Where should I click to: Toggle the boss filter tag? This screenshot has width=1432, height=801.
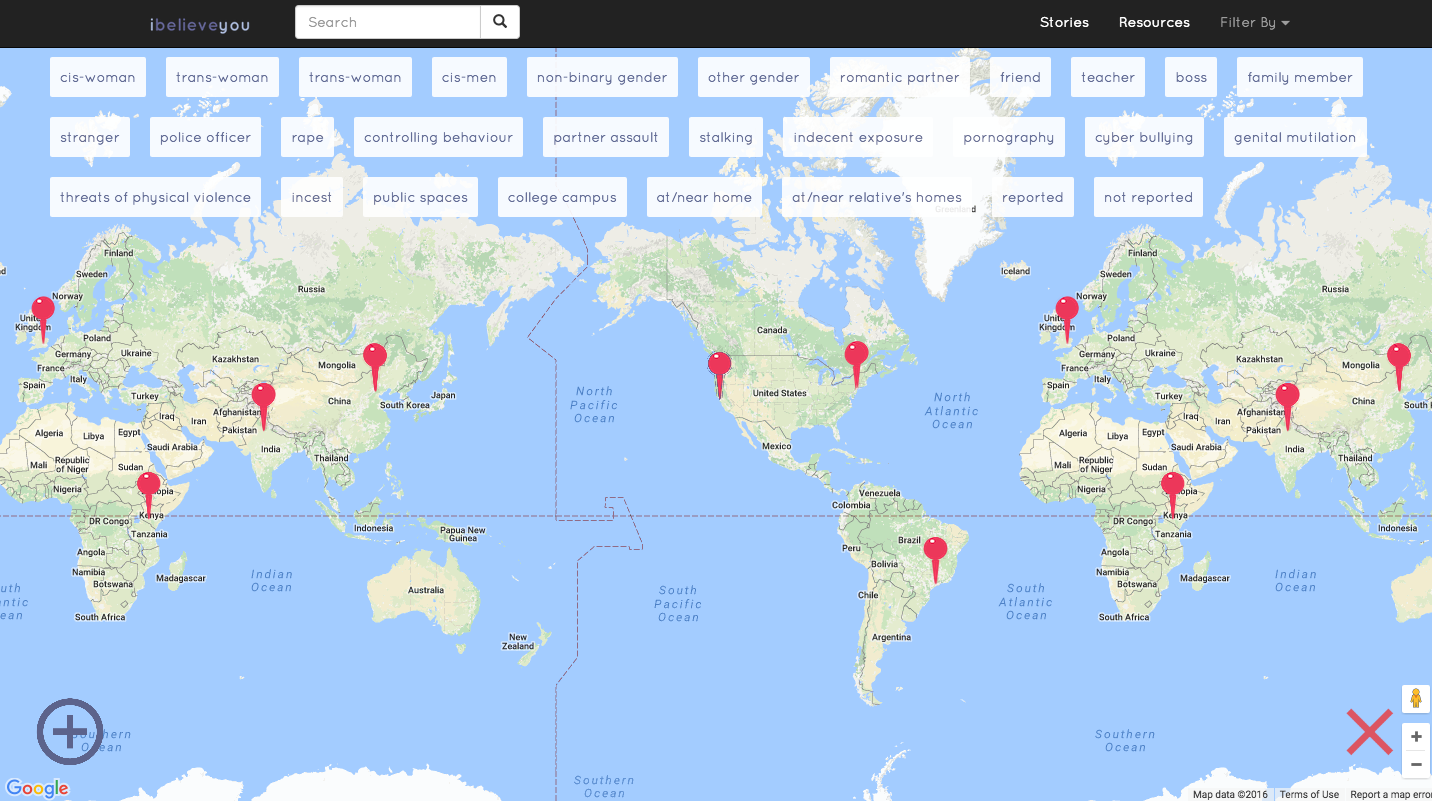click(x=1191, y=77)
